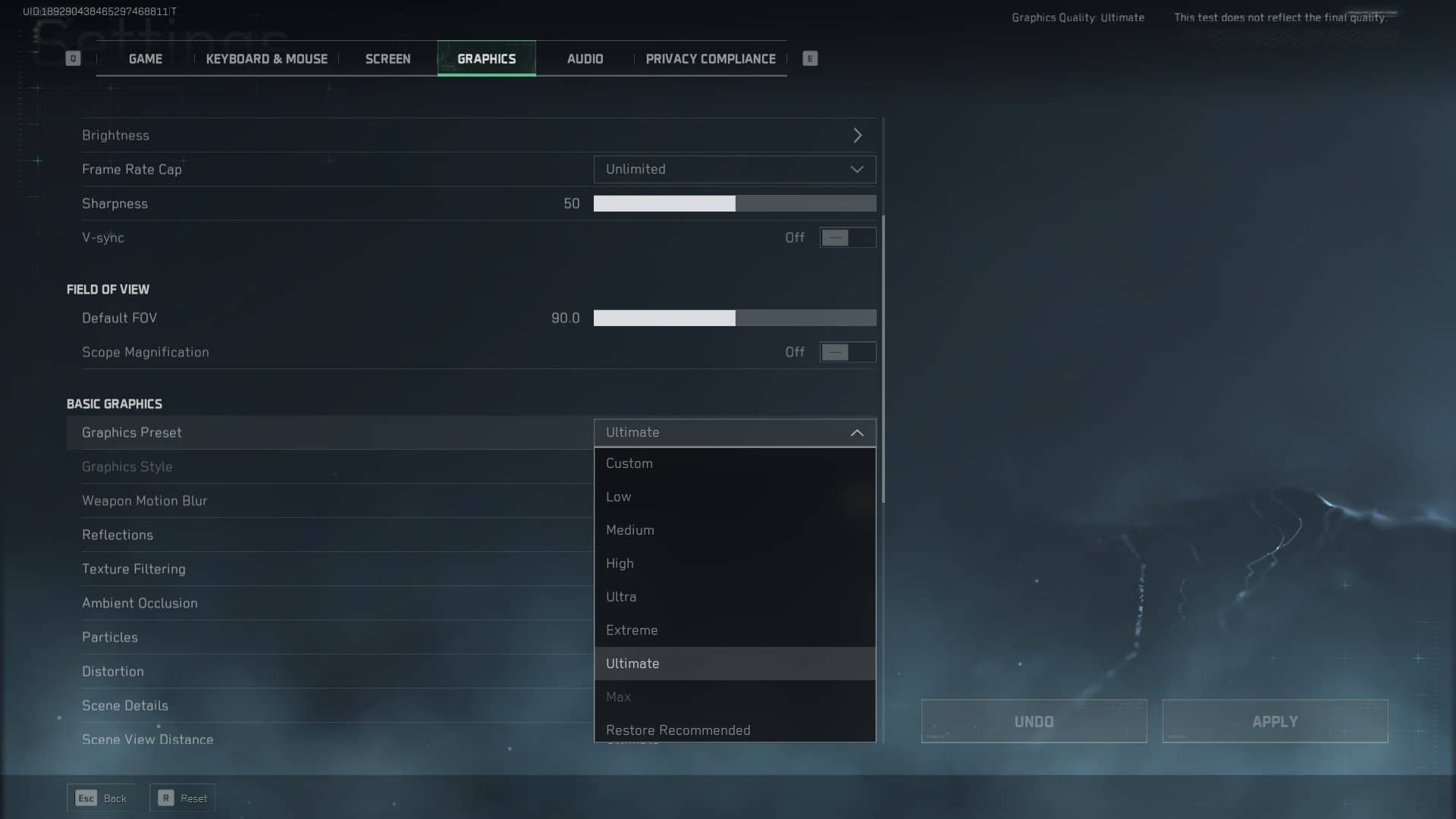Click the R key icon beside Reset
Viewport: 1456px width, 819px height.
166,798
